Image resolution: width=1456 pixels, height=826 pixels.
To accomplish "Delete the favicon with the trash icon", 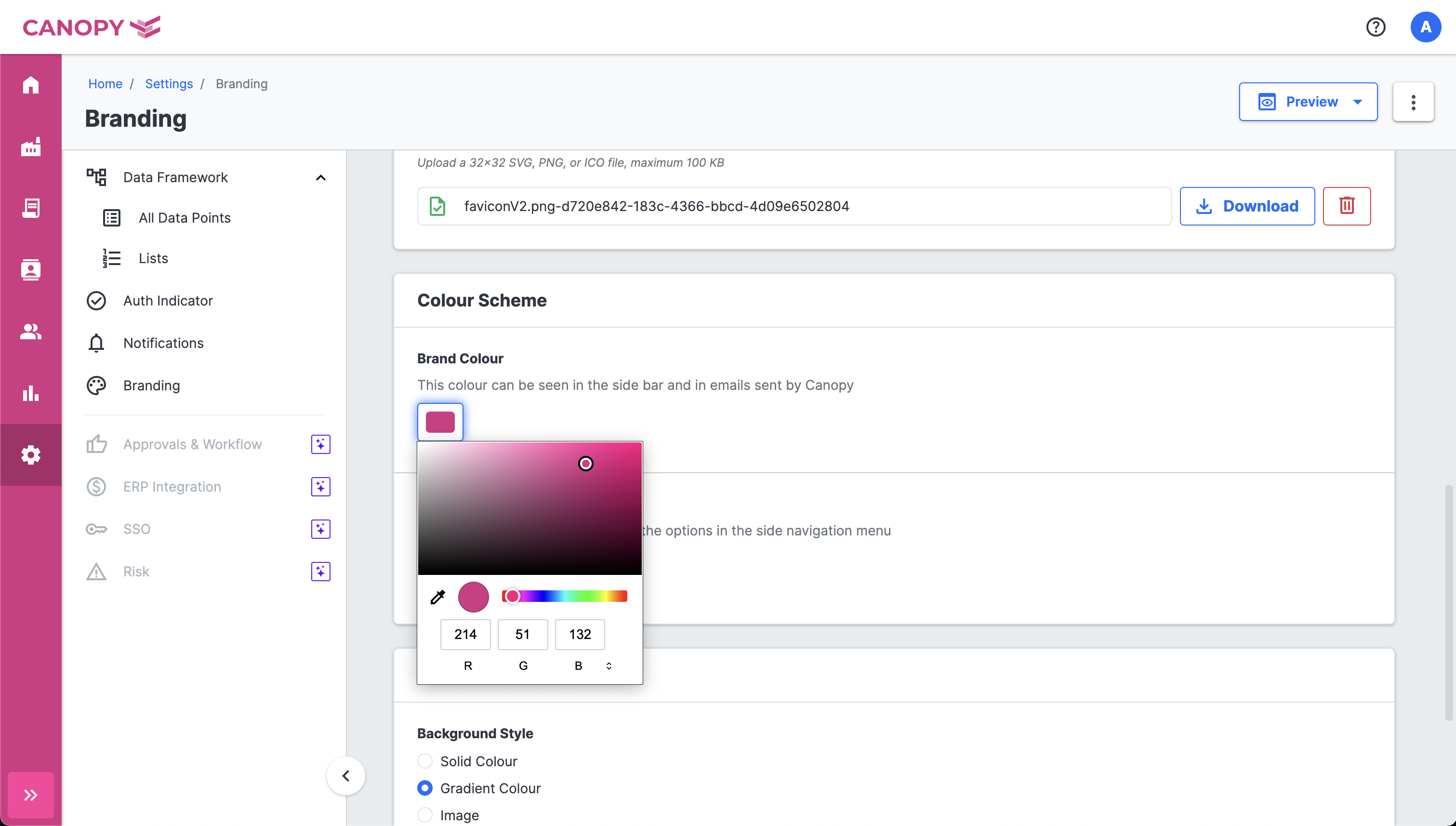I will click(1346, 206).
